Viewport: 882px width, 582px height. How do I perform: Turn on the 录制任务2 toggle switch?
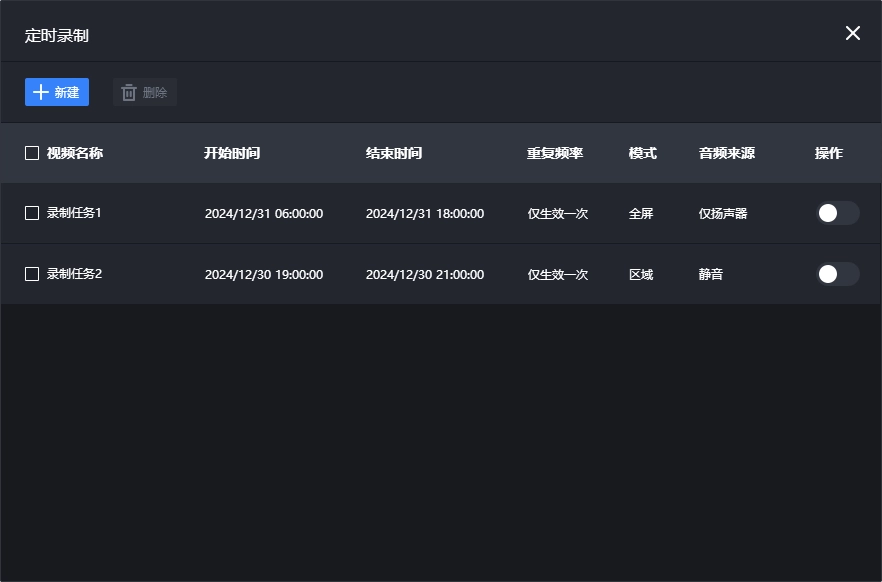click(x=837, y=274)
